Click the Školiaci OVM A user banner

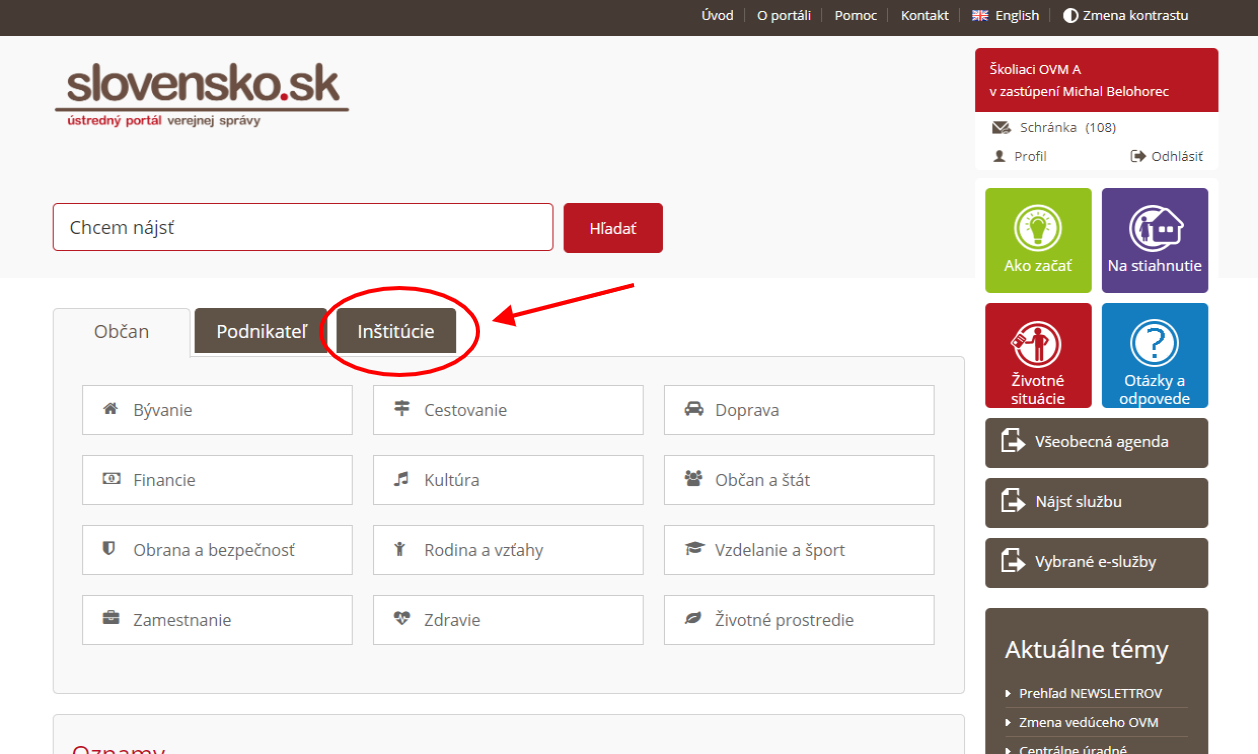[x=1097, y=80]
